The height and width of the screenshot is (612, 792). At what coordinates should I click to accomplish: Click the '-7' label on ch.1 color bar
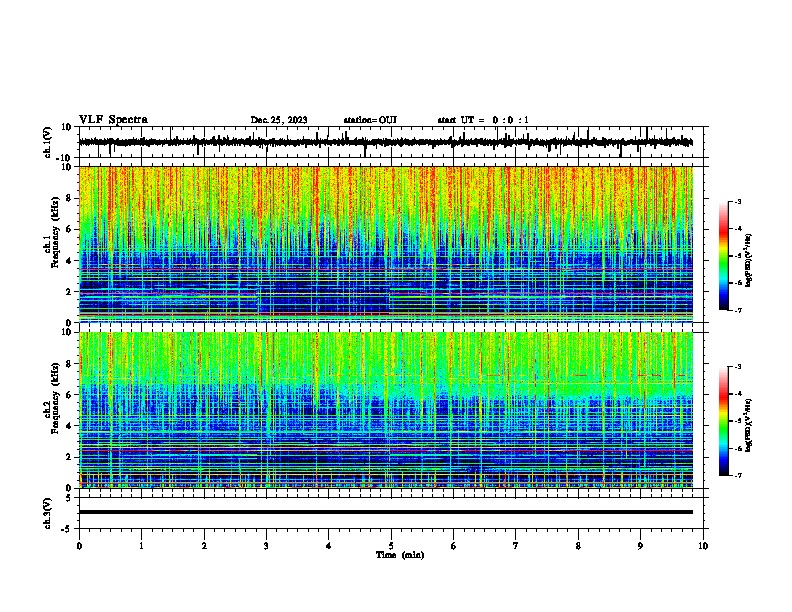[x=738, y=310]
